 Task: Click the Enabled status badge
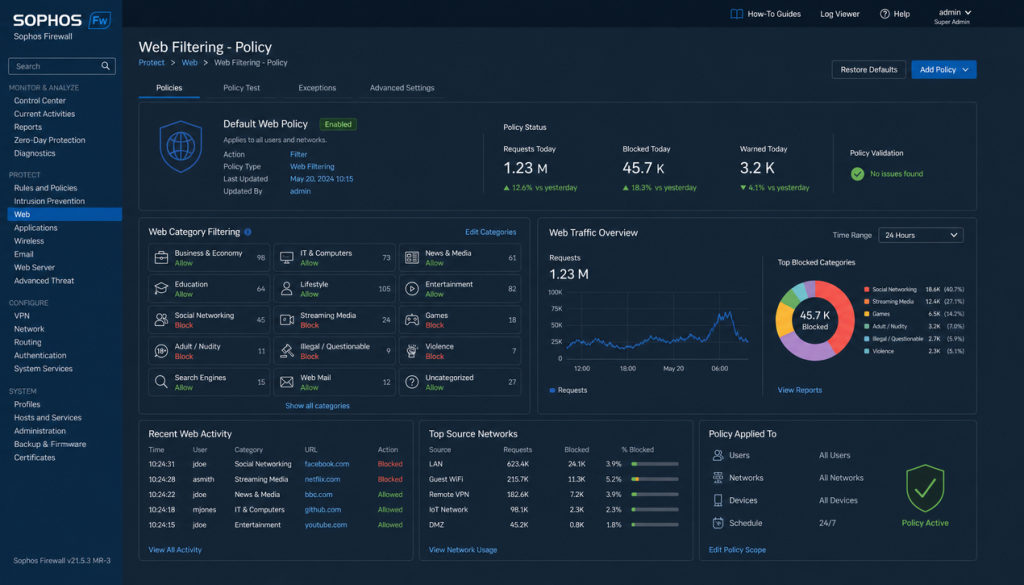coord(338,124)
